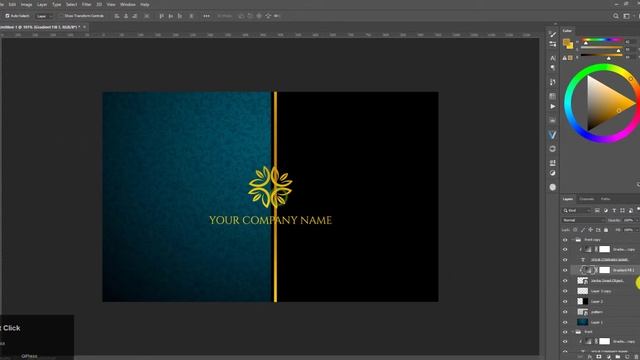Viewport: 640px width, 360px height.
Task: Filter layers by pixel layer icon
Action: [x=597, y=211]
